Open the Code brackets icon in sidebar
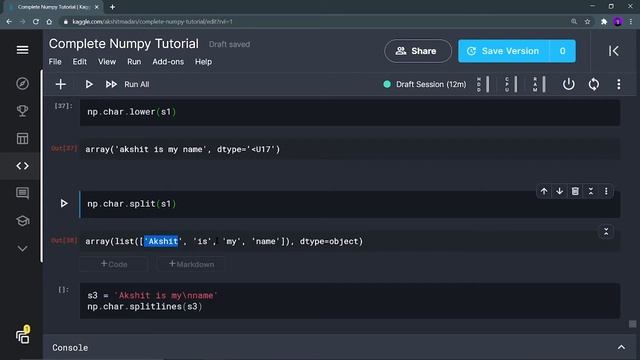The height and width of the screenshot is (360, 640). (22, 166)
